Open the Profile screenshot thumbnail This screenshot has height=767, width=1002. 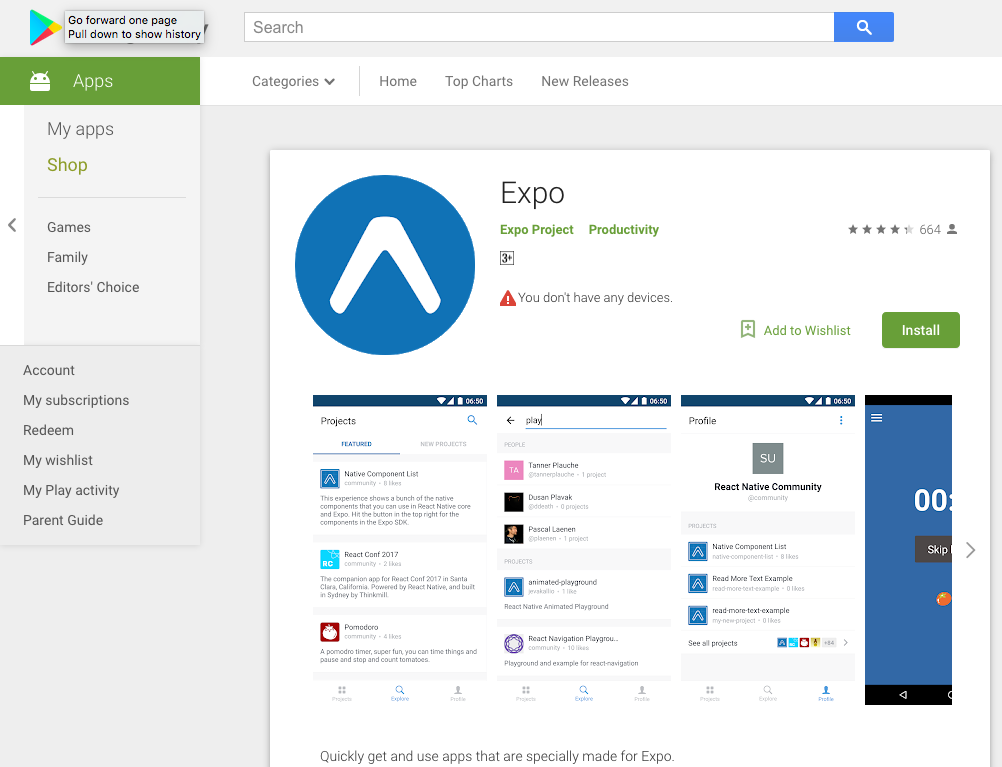point(768,550)
